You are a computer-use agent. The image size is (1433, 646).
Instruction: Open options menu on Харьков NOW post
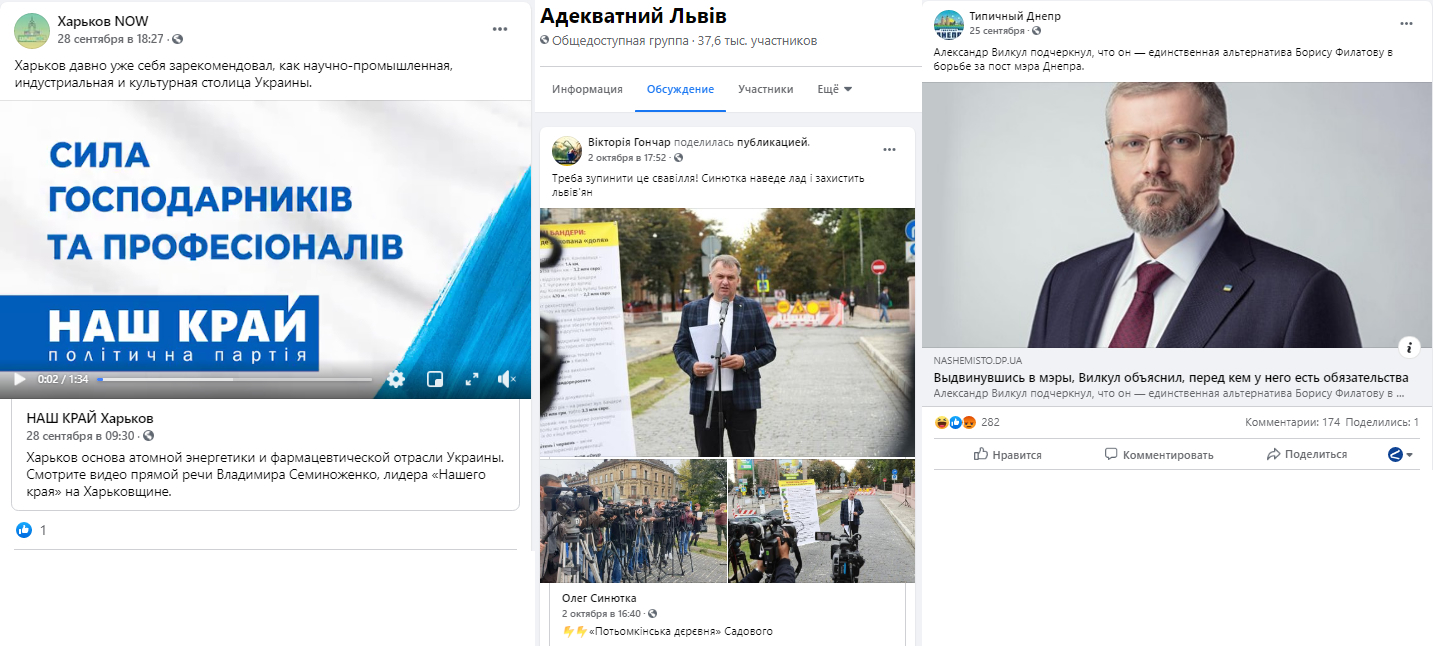(501, 29)
